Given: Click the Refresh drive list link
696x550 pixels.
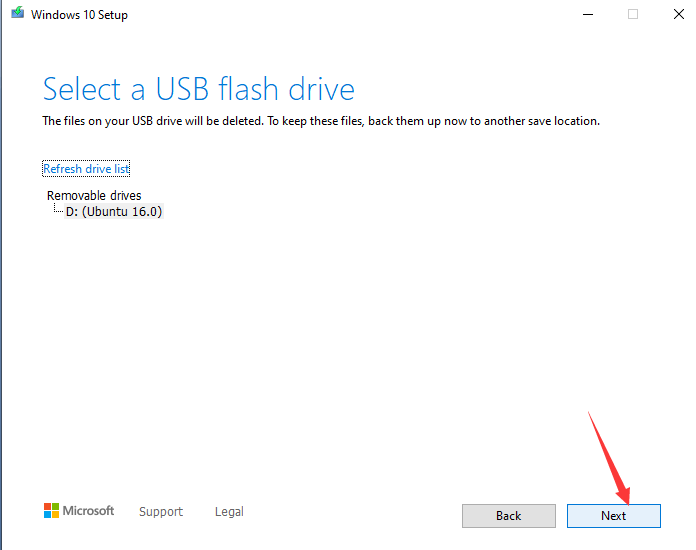Looking at the screenshot, I should point(86,169).
